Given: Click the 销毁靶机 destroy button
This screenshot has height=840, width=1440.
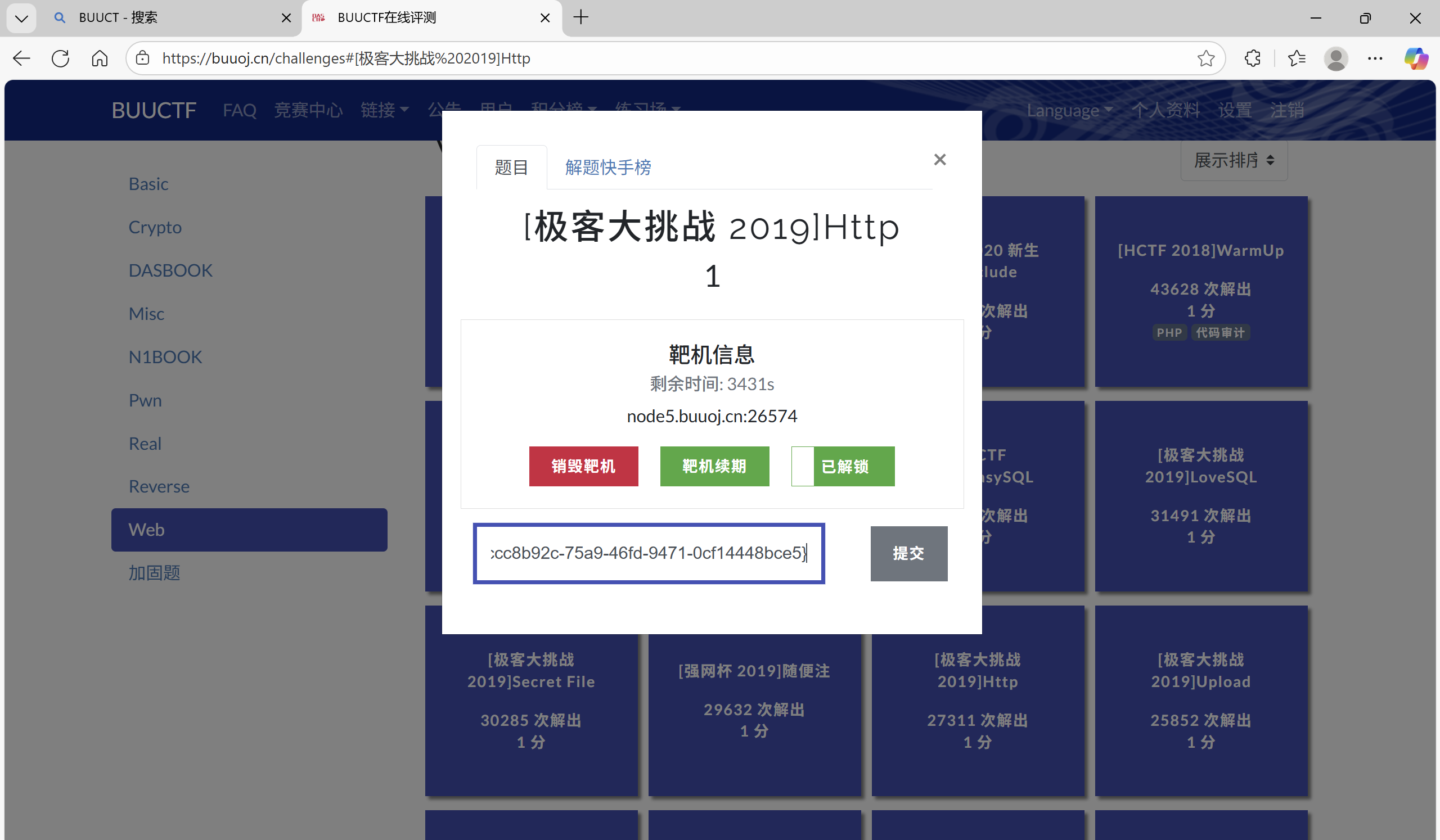Looking at the screenshot, I should 583,466.
